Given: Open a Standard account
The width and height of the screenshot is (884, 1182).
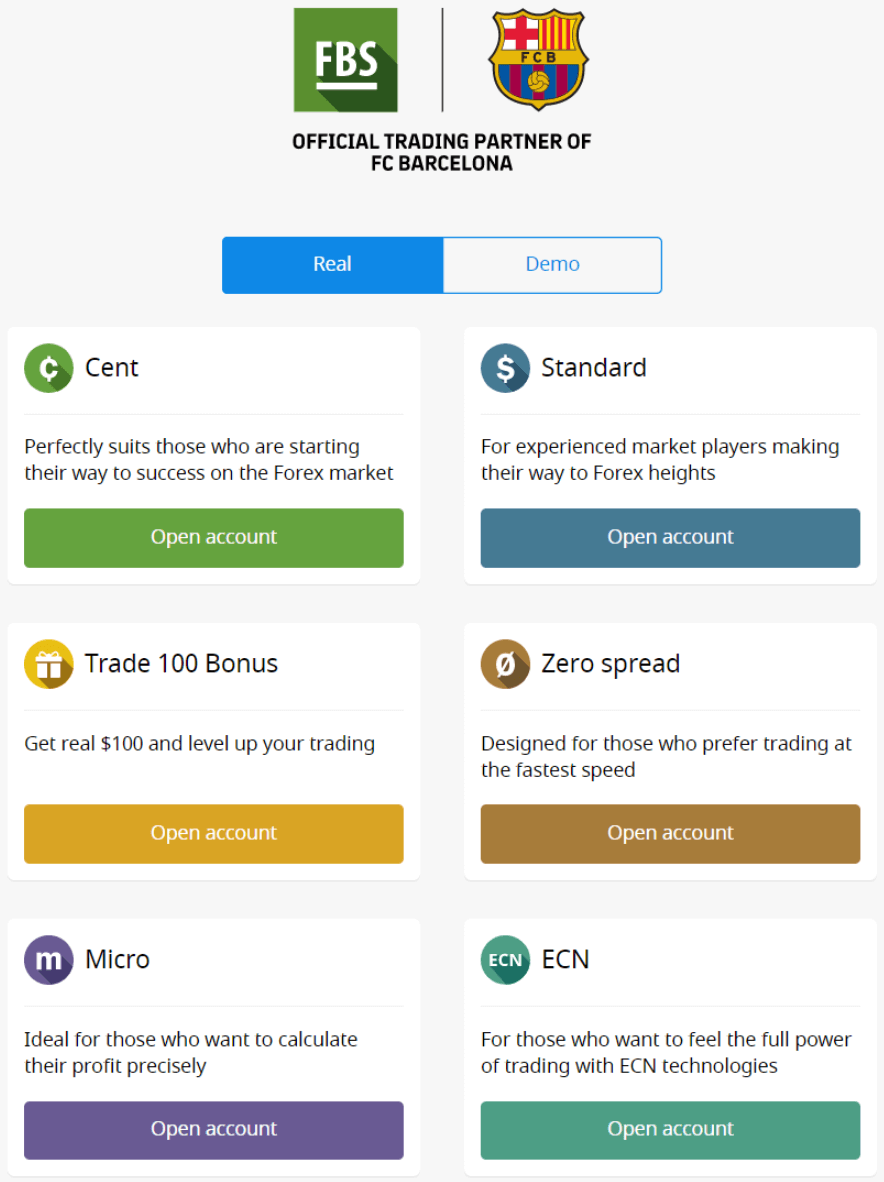Looking at the screenshot, I should (x=670, y=538).
